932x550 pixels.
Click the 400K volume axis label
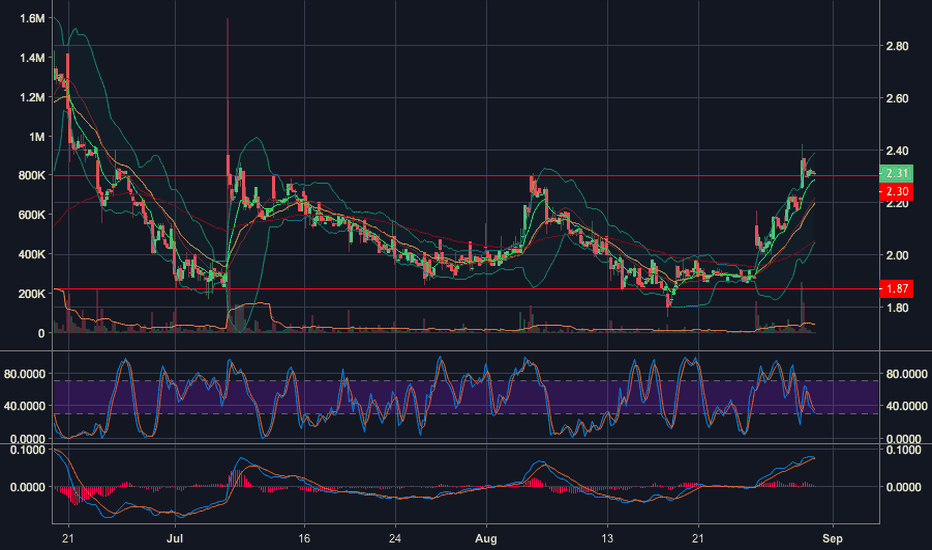(x=32, y=254)
